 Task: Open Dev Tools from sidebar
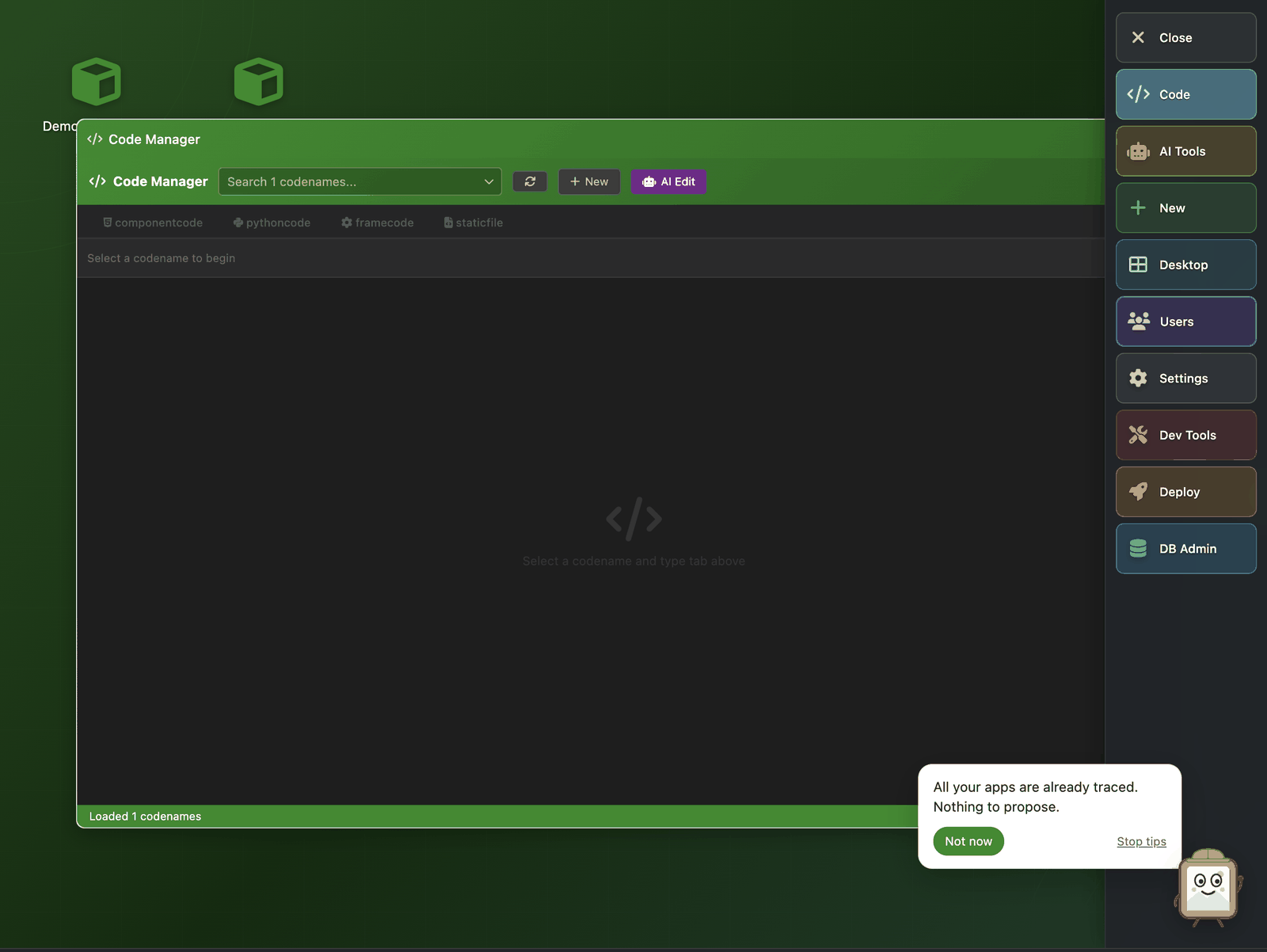1185,435
